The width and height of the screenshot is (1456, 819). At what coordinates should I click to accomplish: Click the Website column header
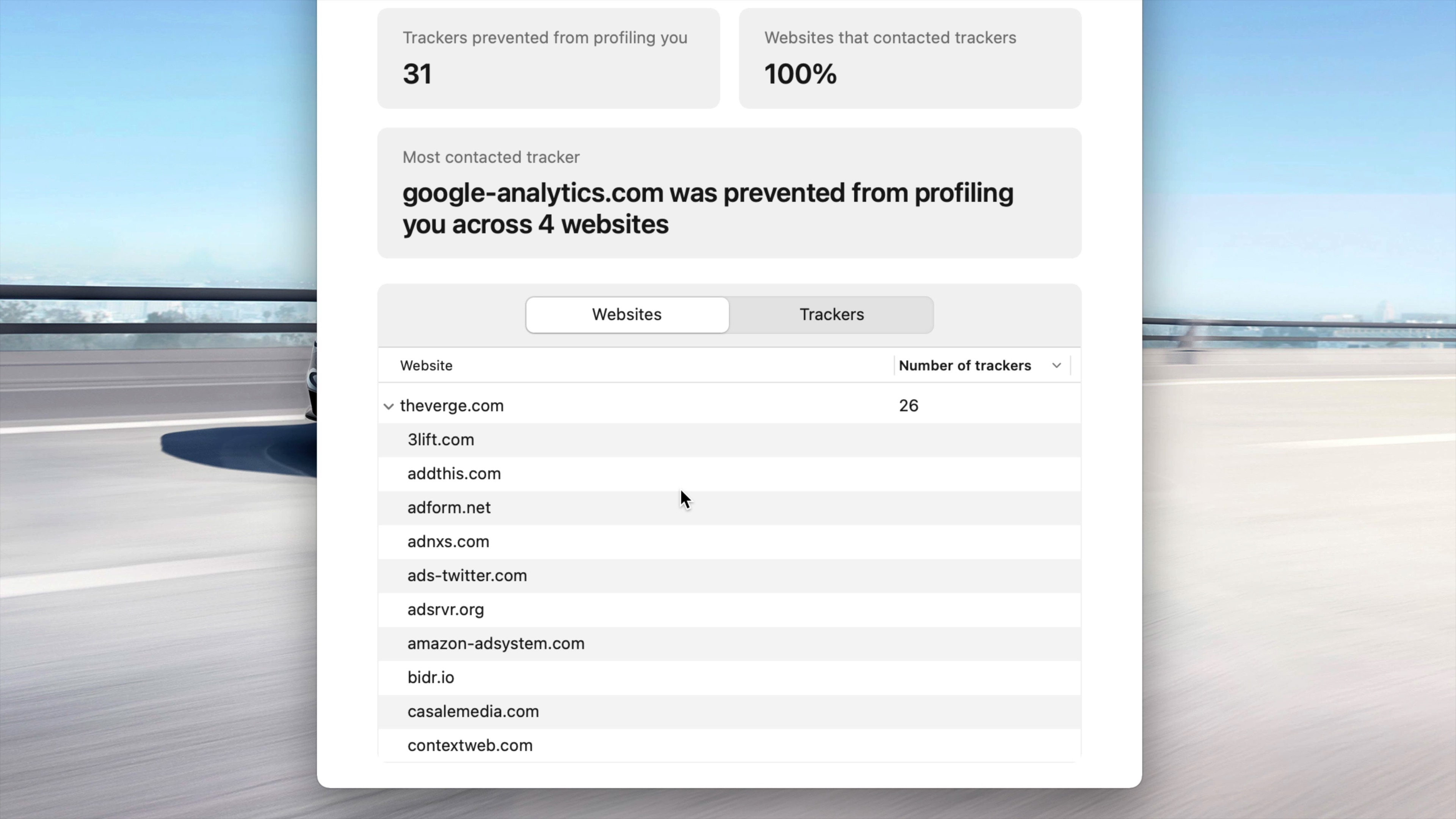(426, 366)
